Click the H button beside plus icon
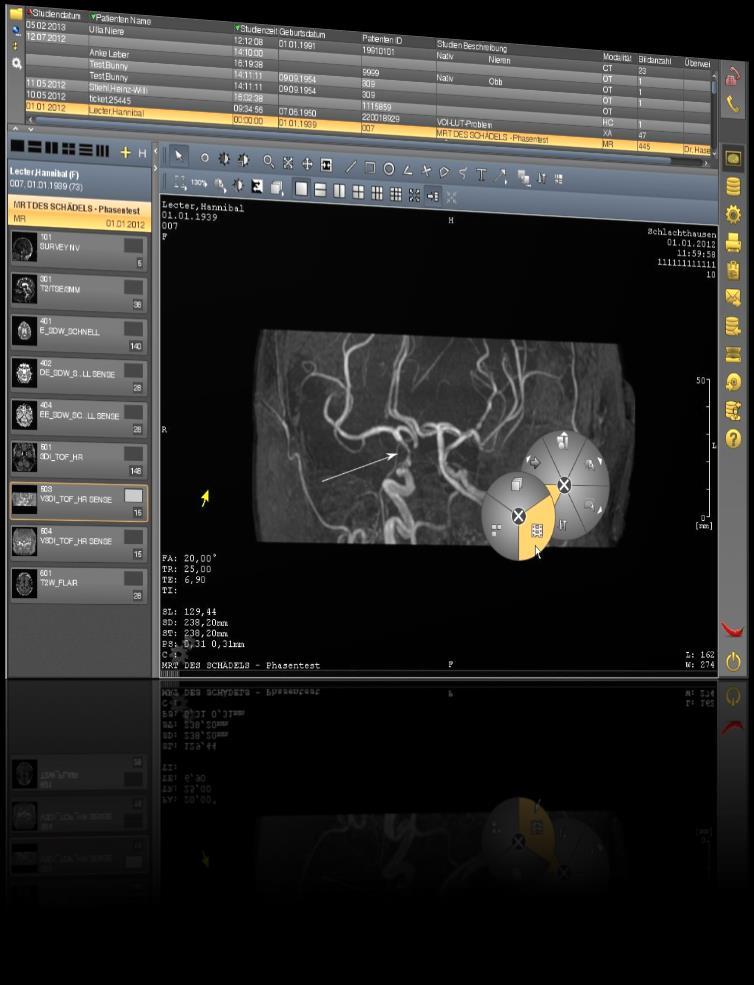 (142, 154)
